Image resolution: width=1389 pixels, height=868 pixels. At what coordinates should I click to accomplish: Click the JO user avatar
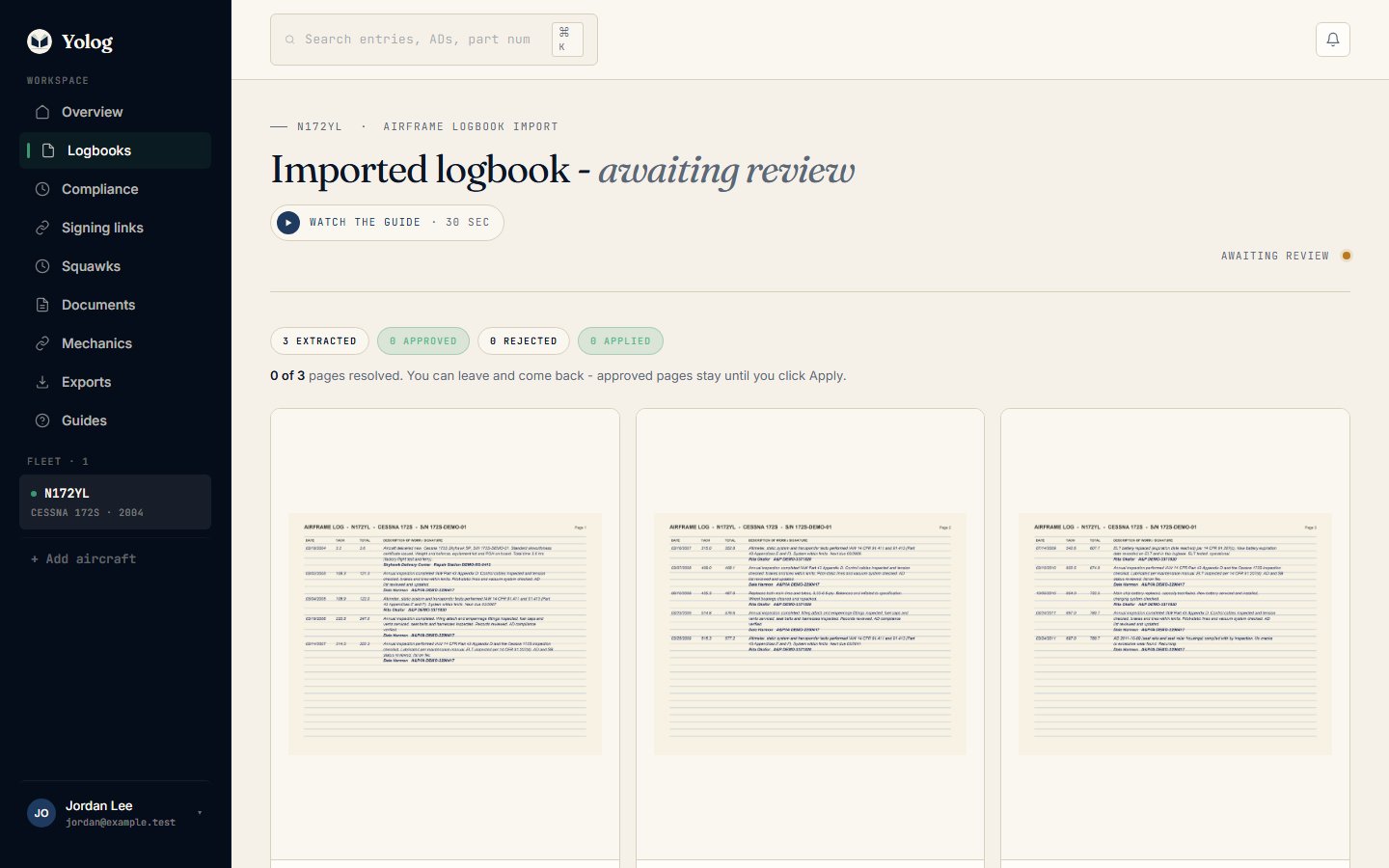[x=41, y=813]
